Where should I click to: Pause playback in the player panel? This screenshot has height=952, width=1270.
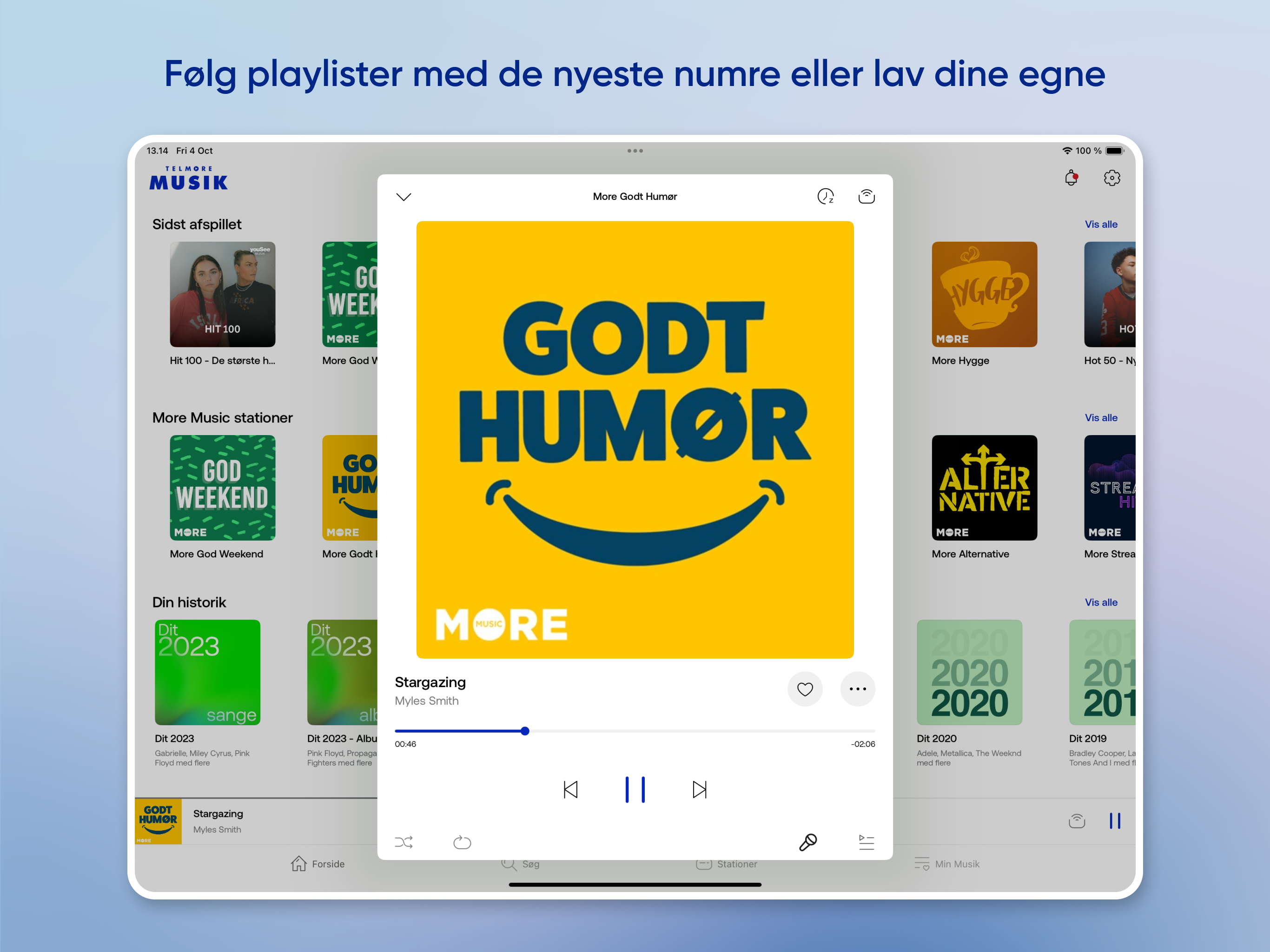pos(635,789)
